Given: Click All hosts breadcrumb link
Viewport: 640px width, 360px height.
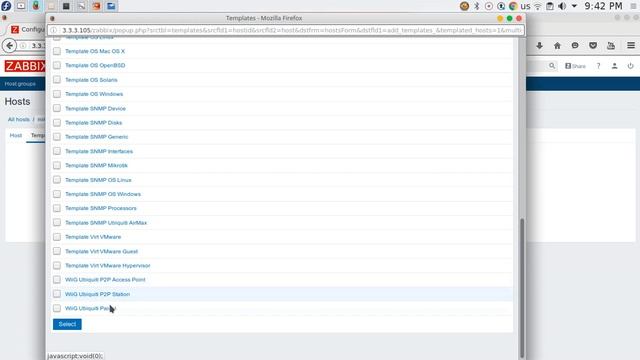Looking at the screenshot, I should [x=19, y=119].
